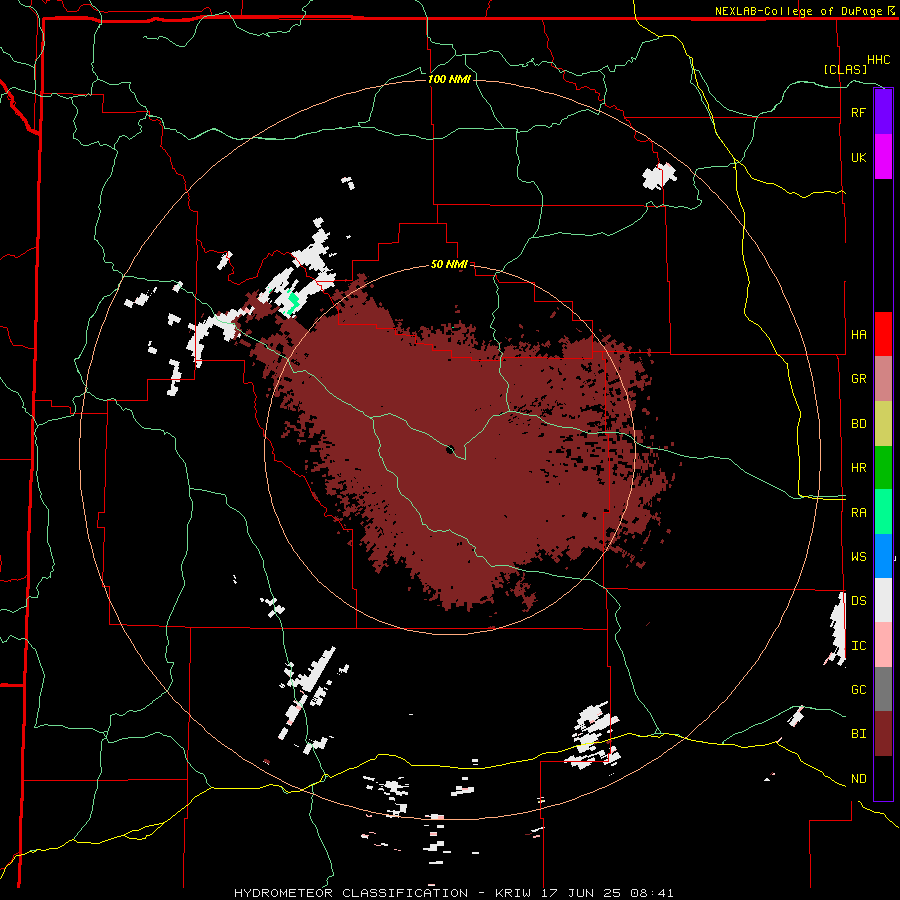Click the 'HR' legend label
The height and width of the screenshot is (900, 900).
tap(858, 468)
